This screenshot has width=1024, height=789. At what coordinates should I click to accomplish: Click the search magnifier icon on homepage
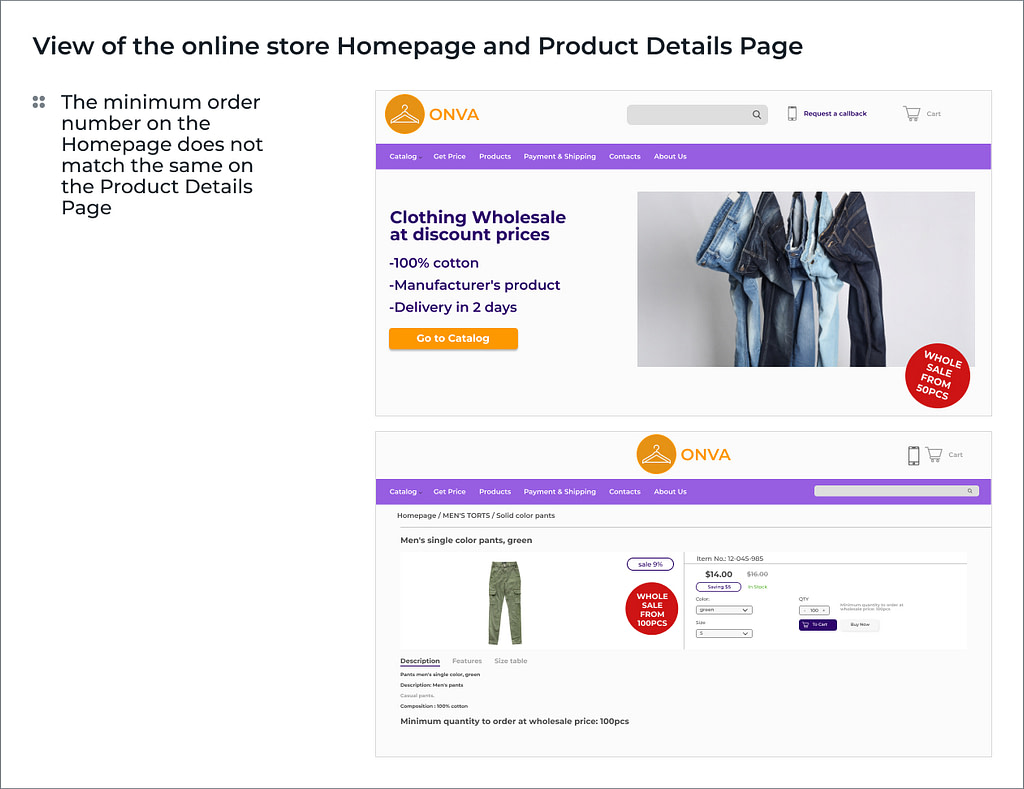click(756, 114)
